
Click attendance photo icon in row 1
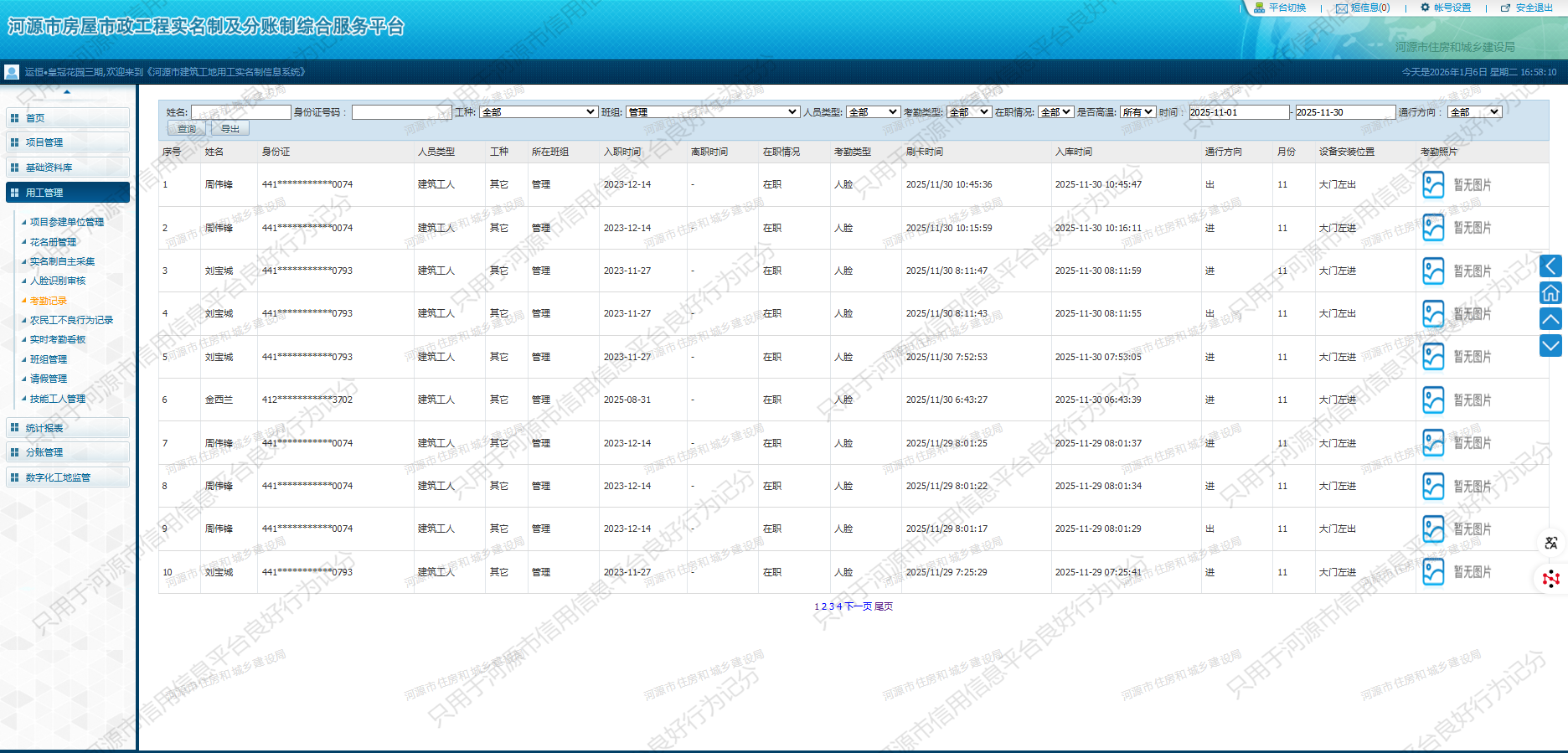(1433, 184)
